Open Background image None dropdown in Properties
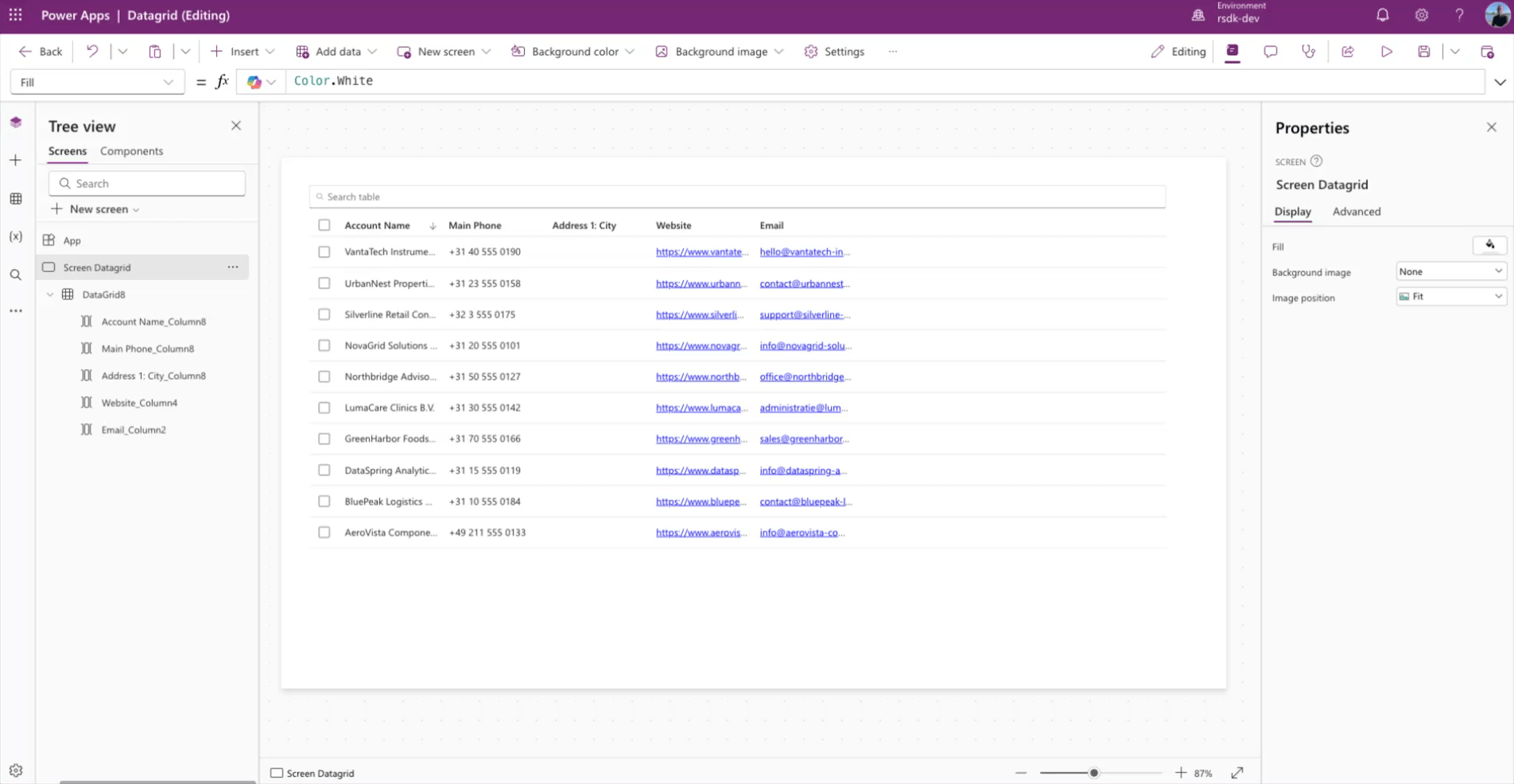The height and width of the screenshot is (784, 1514). coord(1451,272)
